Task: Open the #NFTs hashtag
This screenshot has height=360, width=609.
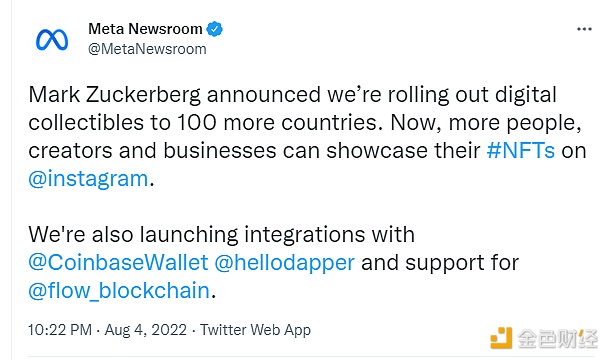Action: coord(521,151)
